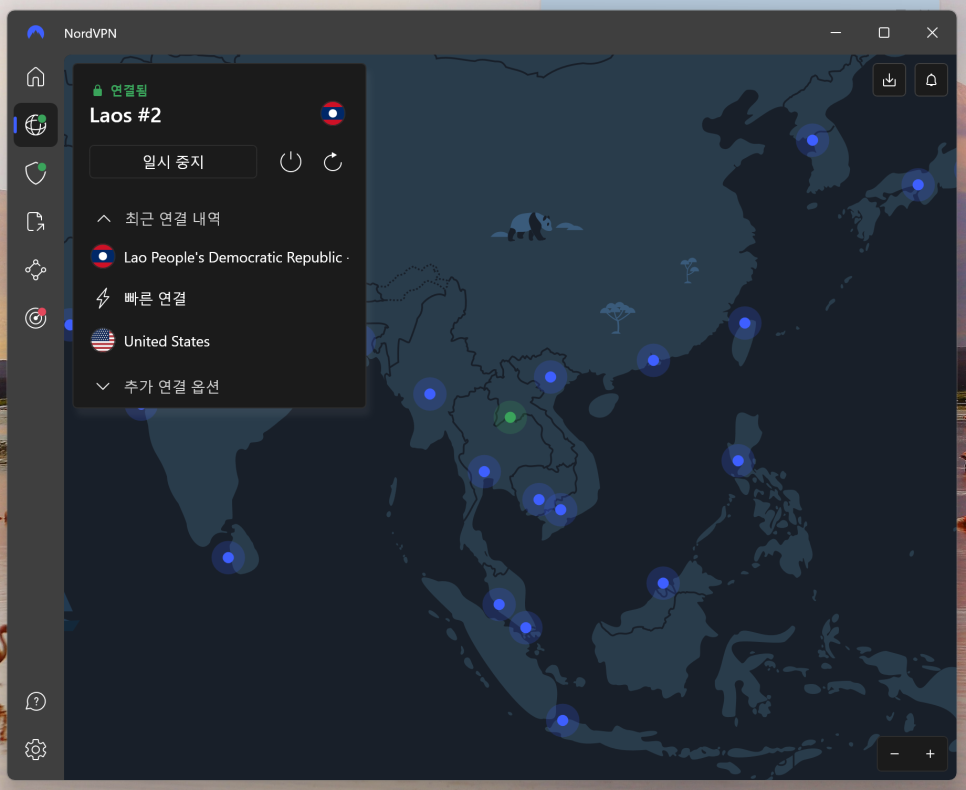Image resolution: width=966 pixels, height=790 pixels.
Task: Select the Myanmar server marker
Action: 430,394
